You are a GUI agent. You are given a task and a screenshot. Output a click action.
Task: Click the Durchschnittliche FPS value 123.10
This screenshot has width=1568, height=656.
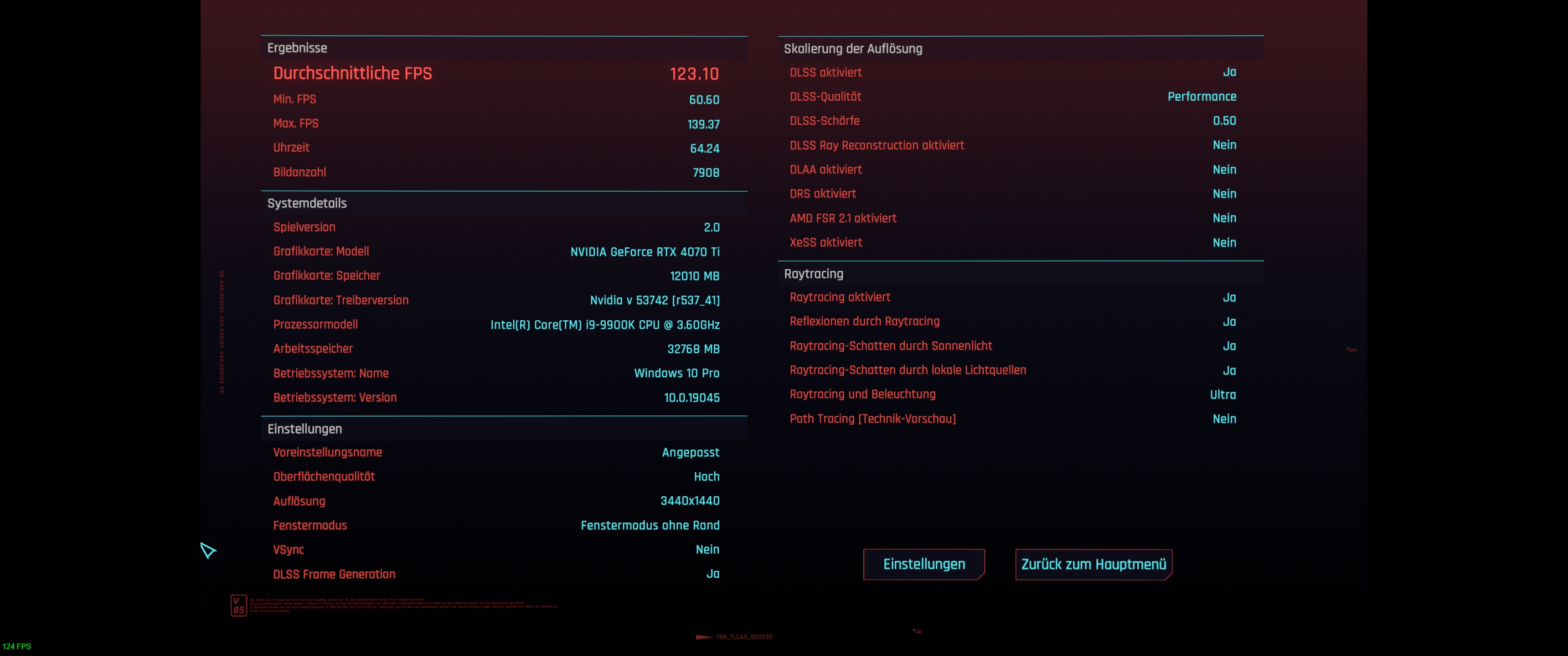tap(694, 74)
